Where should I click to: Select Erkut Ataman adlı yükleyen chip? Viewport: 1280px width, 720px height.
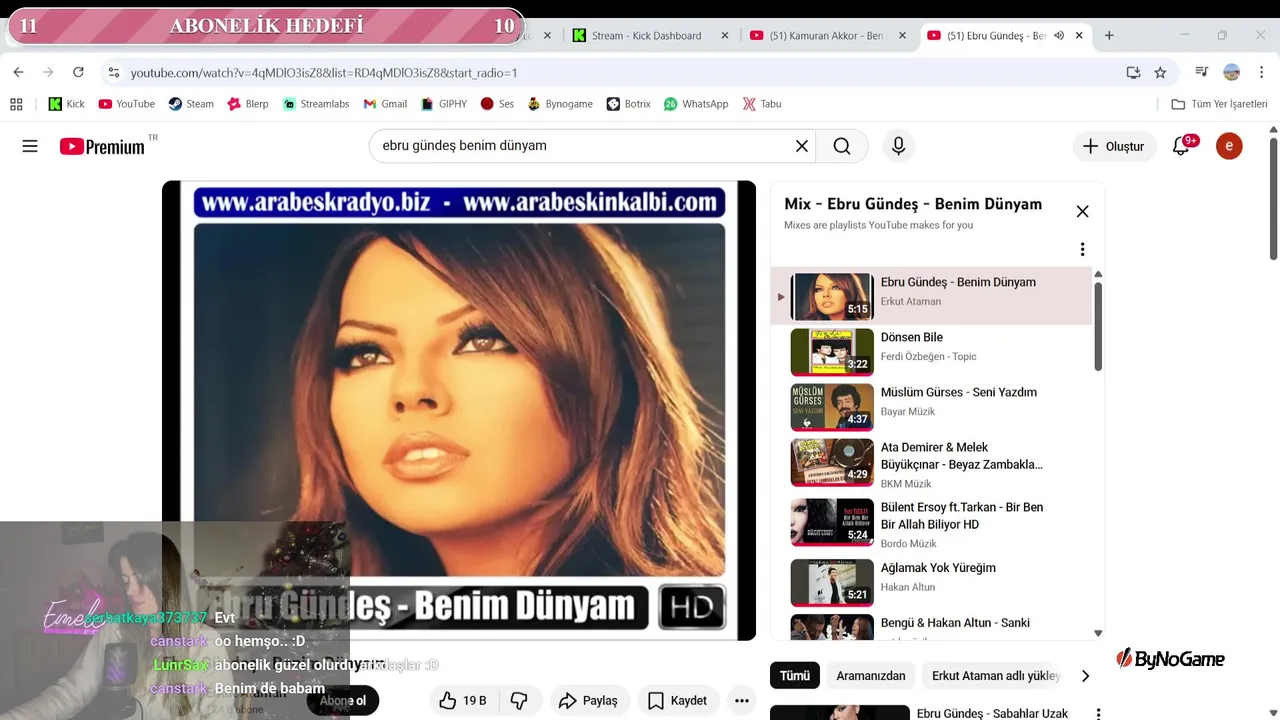[995, 676]
